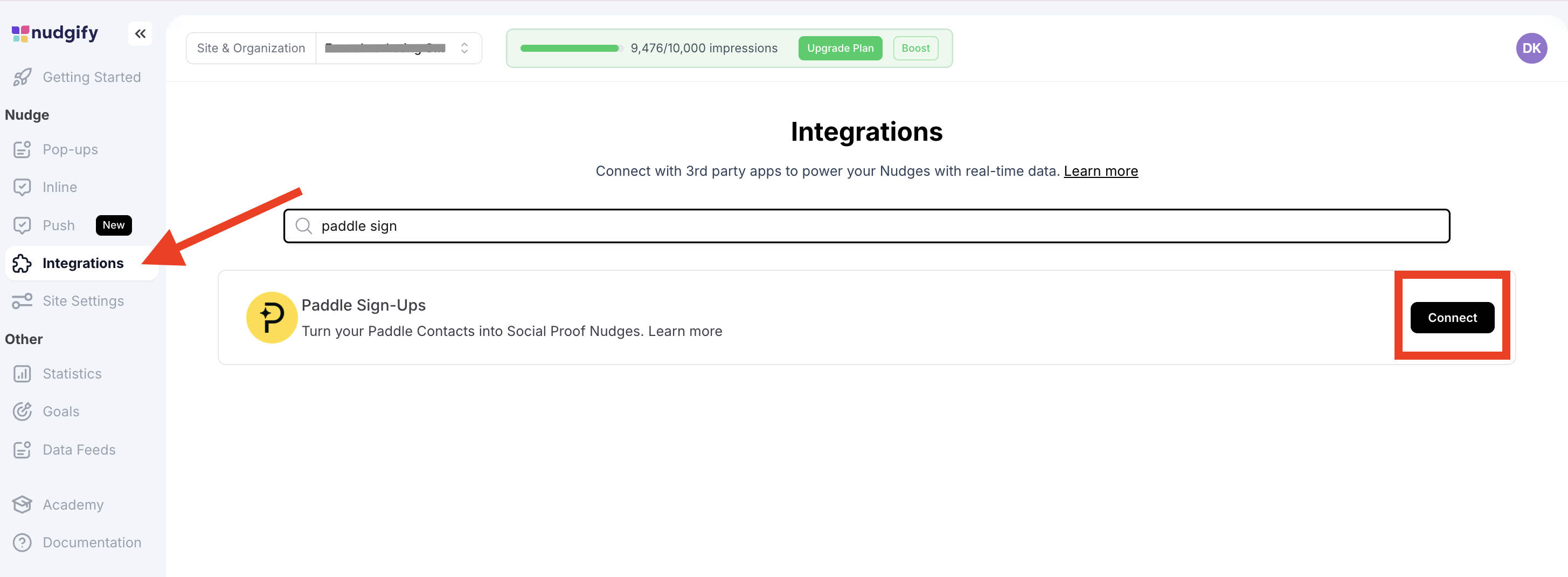Click the Data Feeds icon

[23, 450]
